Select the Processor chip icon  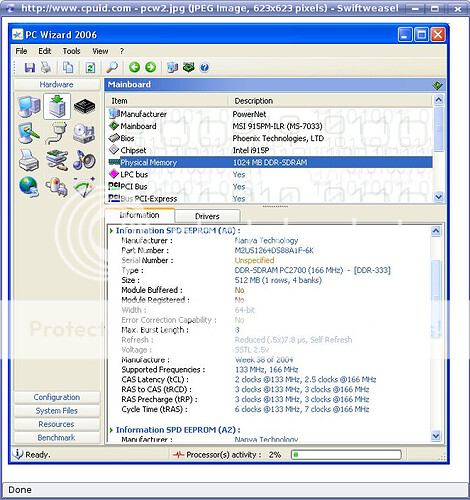click(84, 106)
